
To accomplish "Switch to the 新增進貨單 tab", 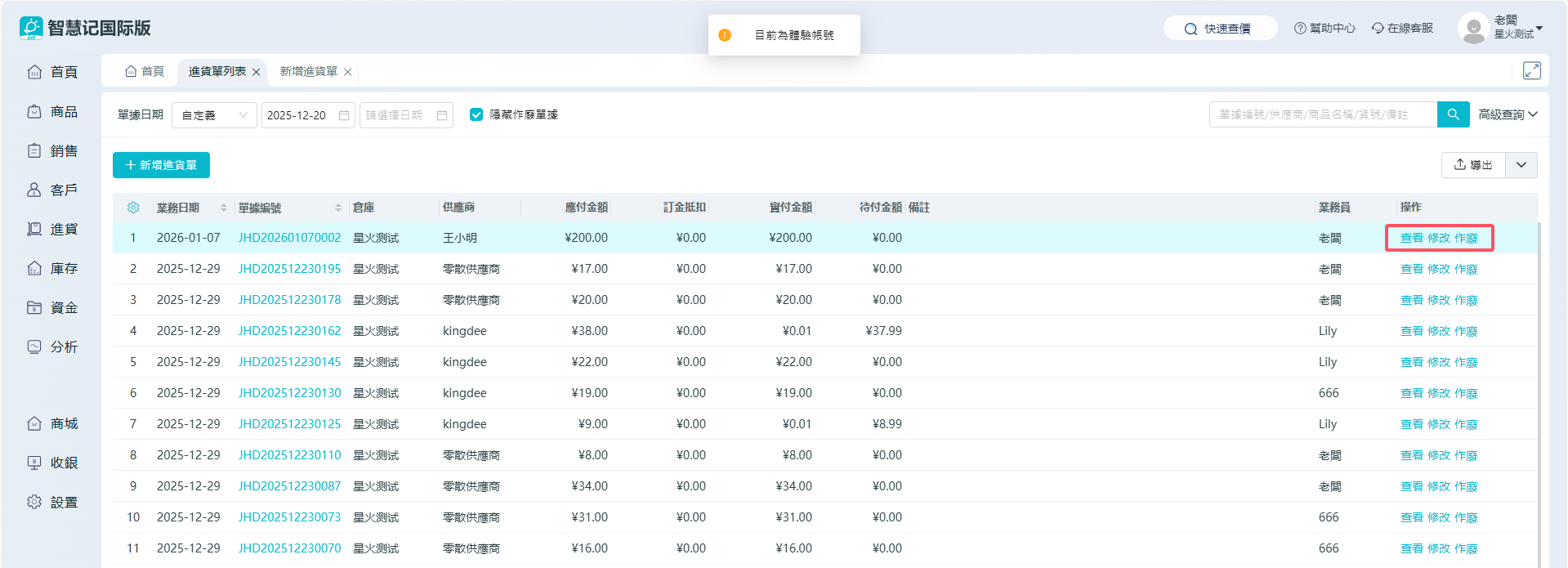I will 308,72.
